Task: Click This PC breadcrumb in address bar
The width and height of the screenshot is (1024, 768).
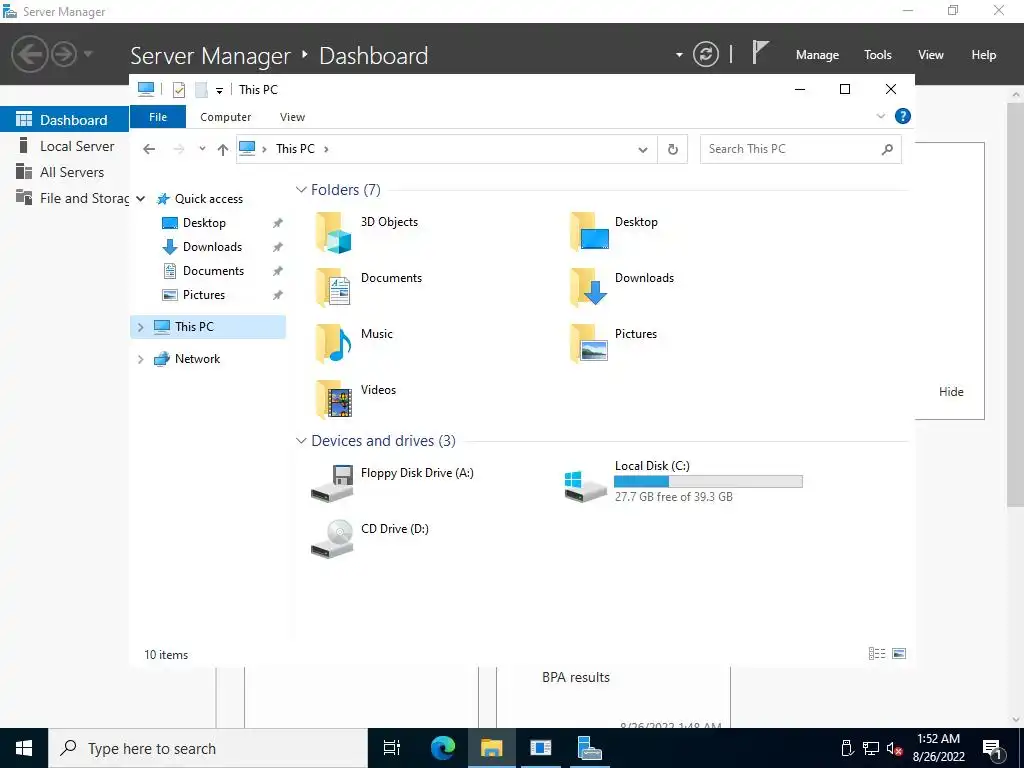Action: tap(295, 149)
